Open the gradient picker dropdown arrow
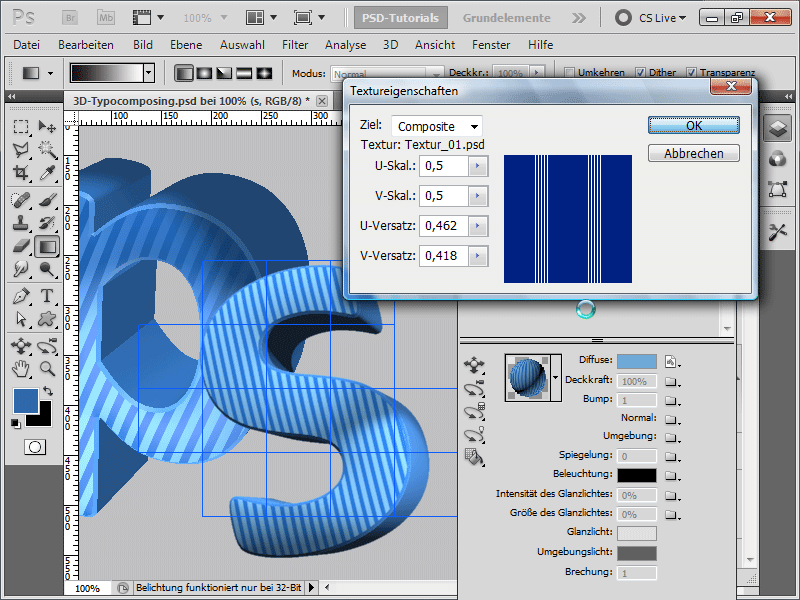 click(148, 73)
